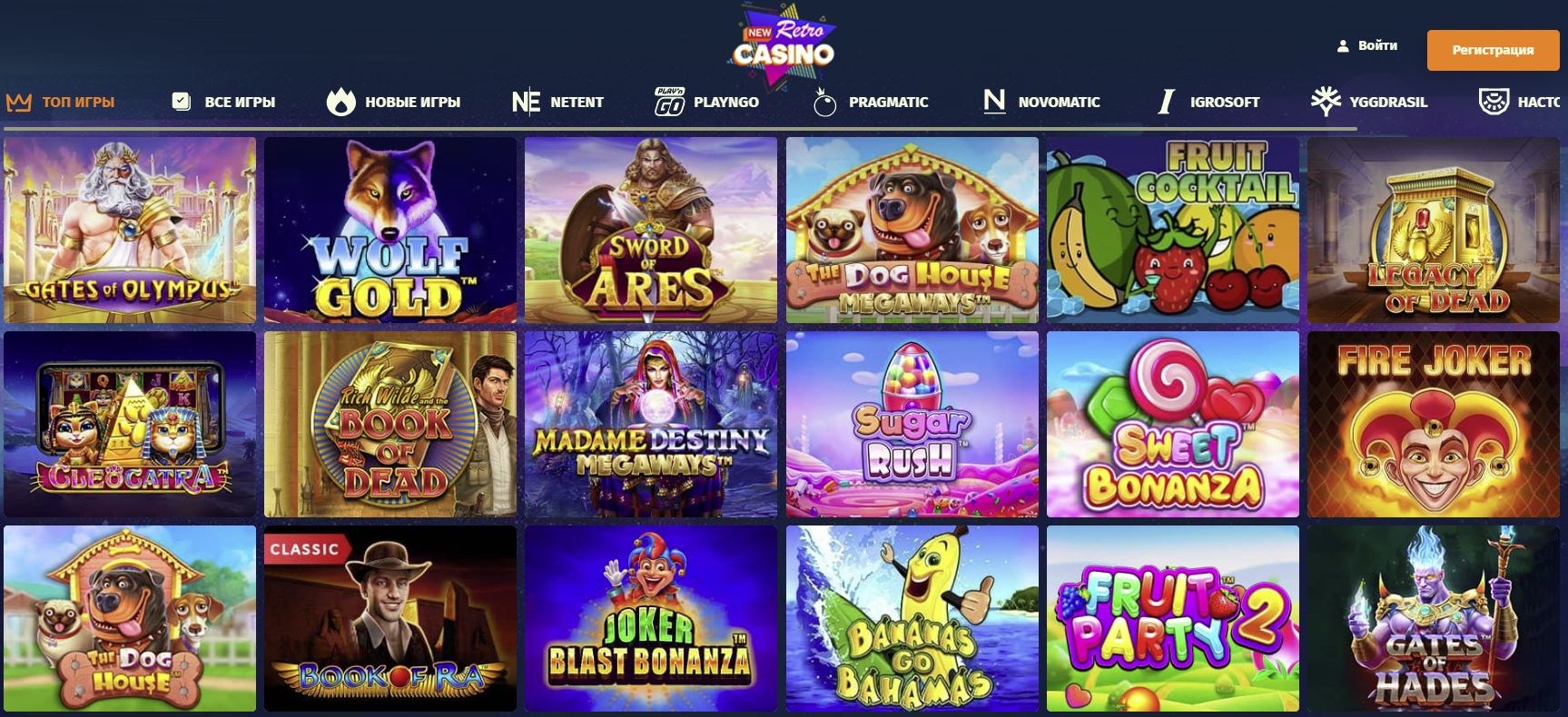Open the Gates of Olympus game

coord(130,230)
